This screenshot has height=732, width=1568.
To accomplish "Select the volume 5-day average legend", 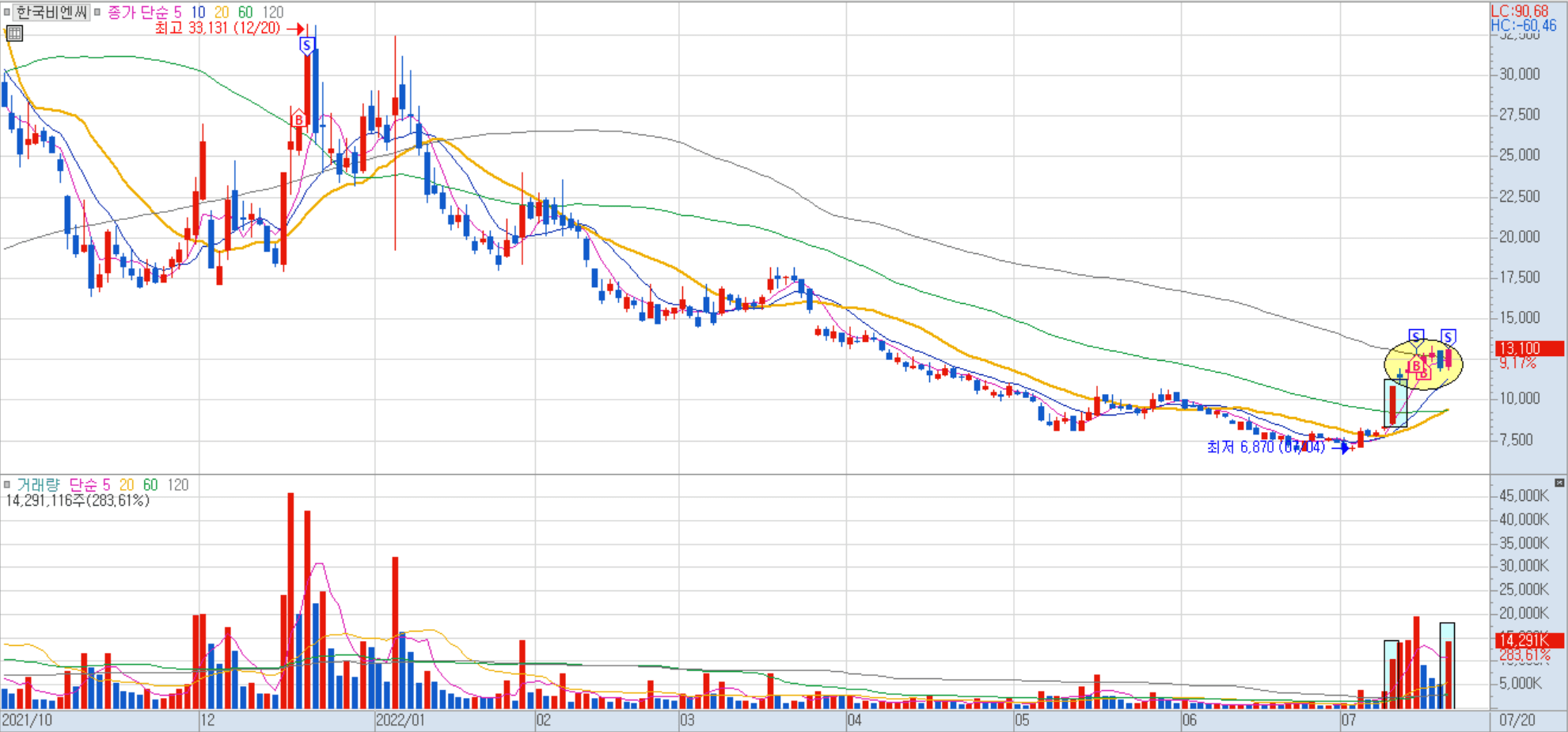I will point(107,484).
